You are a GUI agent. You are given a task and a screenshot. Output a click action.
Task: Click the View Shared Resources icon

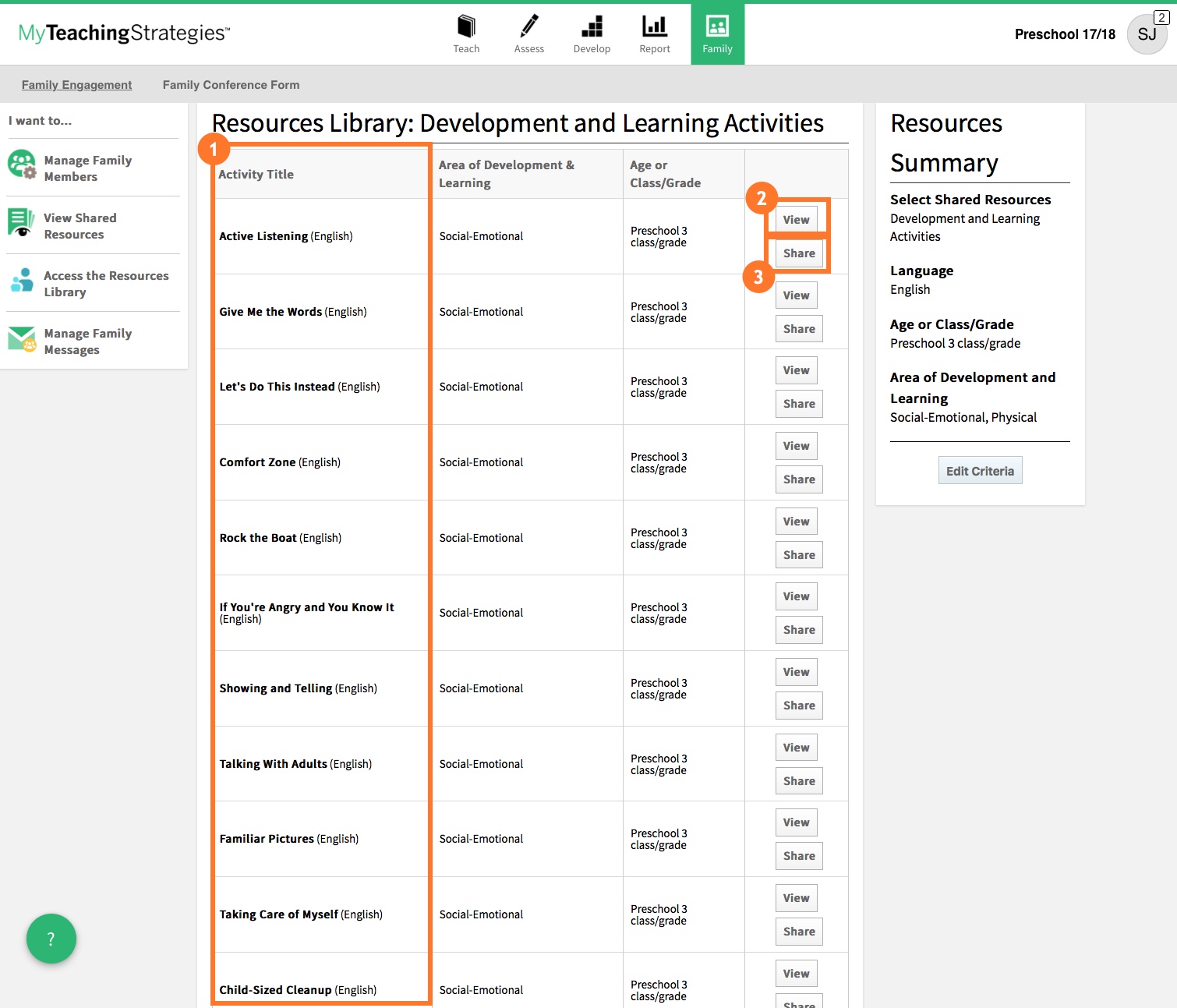pos(21,223)
